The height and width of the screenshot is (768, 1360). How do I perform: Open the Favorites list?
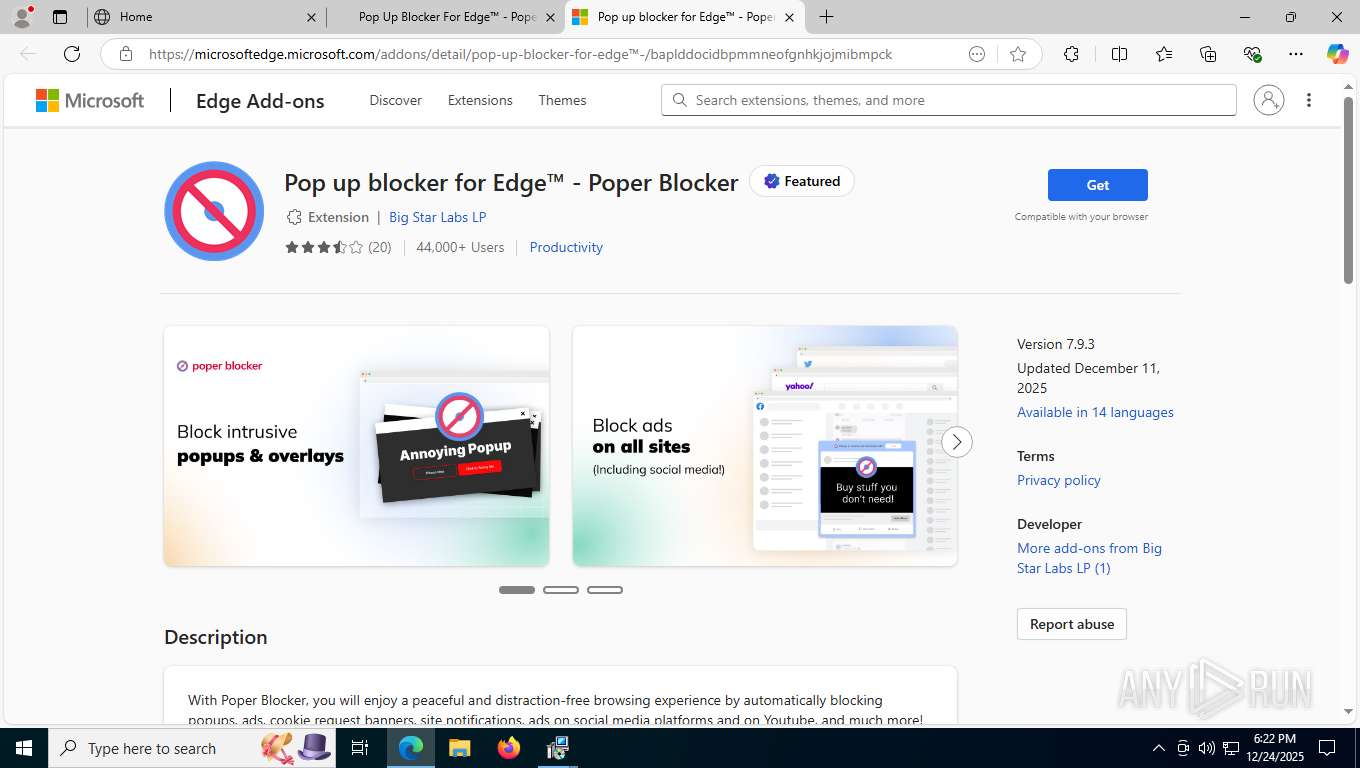click(x=1164, y=54)
